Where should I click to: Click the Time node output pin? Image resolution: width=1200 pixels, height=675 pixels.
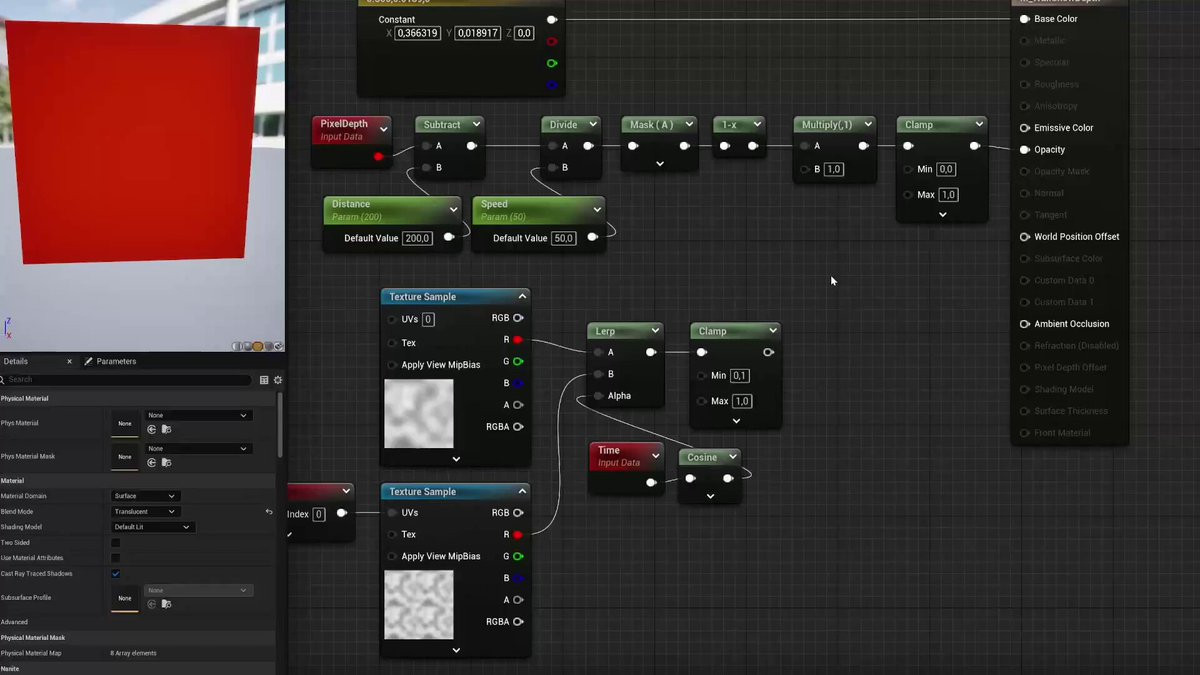point(651,482)
